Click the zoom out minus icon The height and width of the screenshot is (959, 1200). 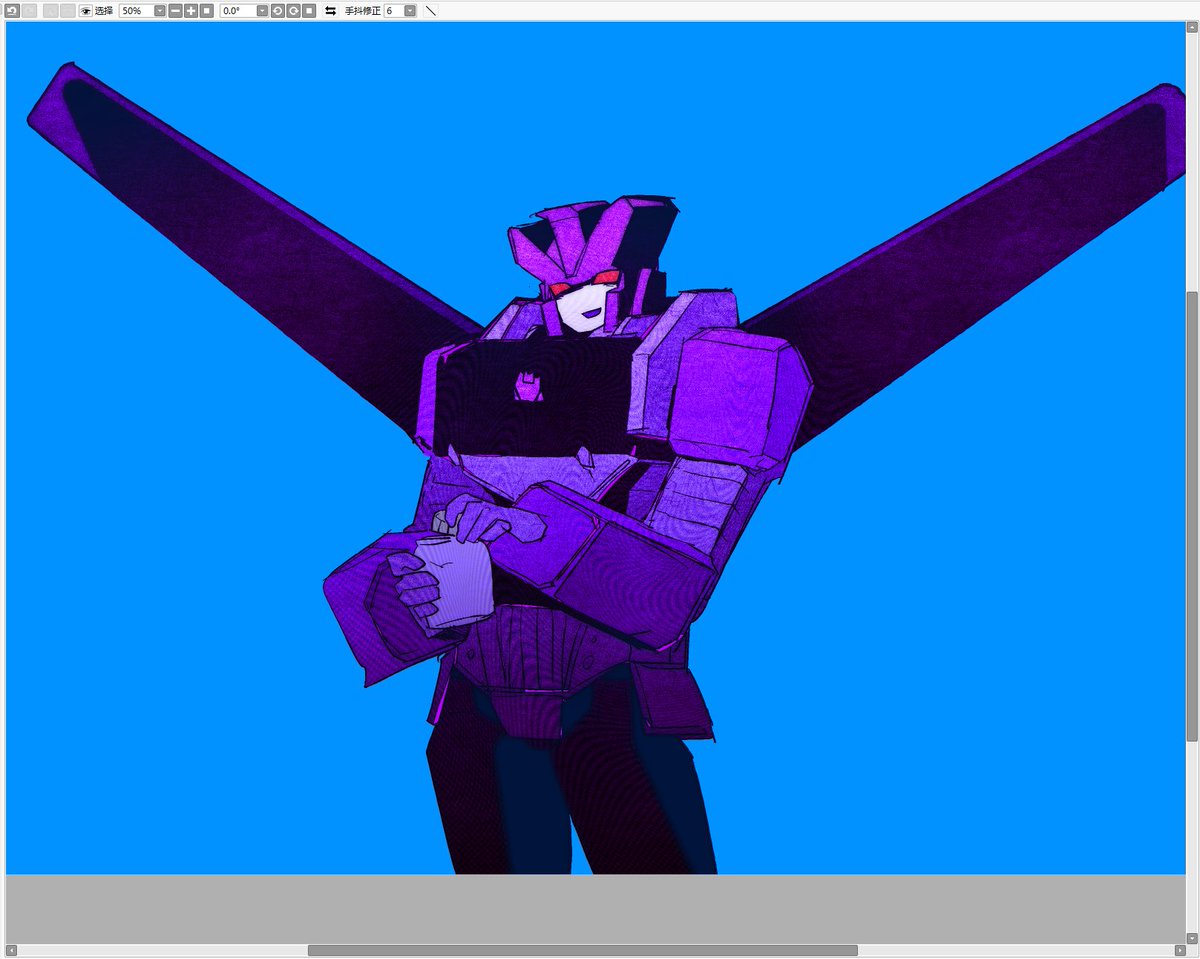point(175,10)
